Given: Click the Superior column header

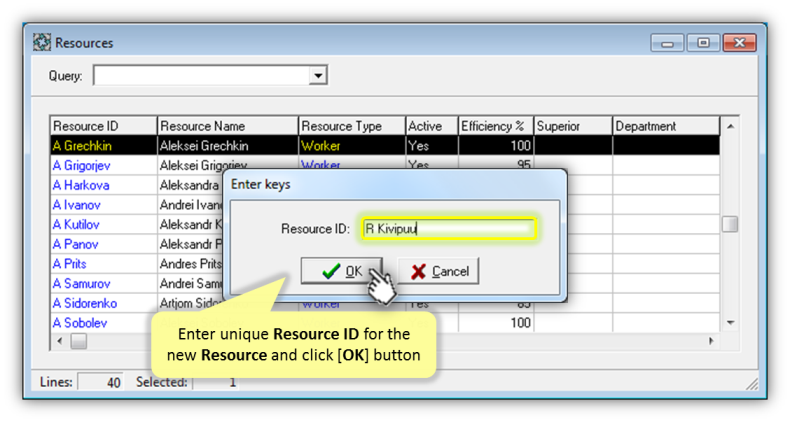Looking at the screenshot, I should 572,126.
